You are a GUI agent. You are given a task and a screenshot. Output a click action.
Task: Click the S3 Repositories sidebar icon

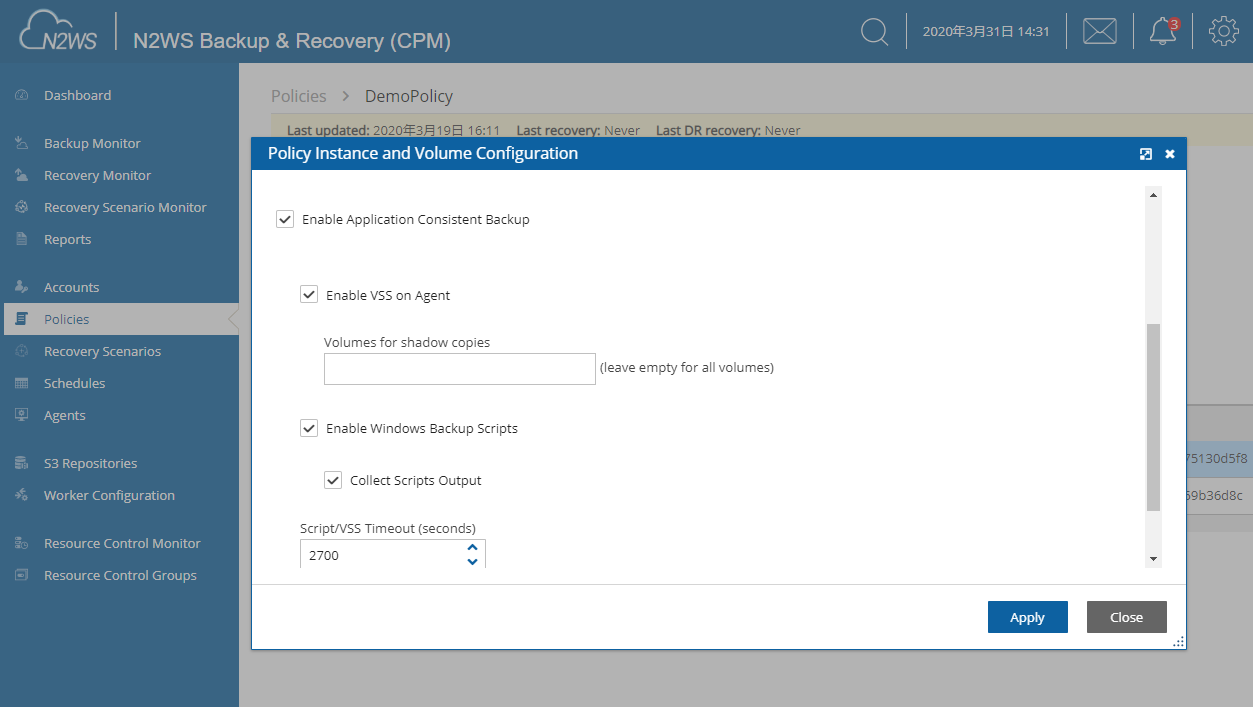coord(22,464)
